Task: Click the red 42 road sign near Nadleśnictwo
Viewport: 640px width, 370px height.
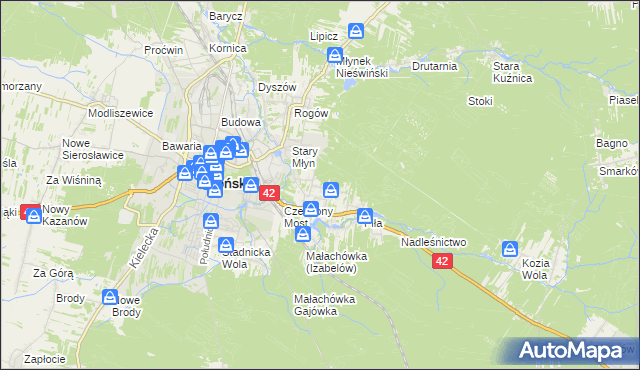Action: tap(442, 261)
